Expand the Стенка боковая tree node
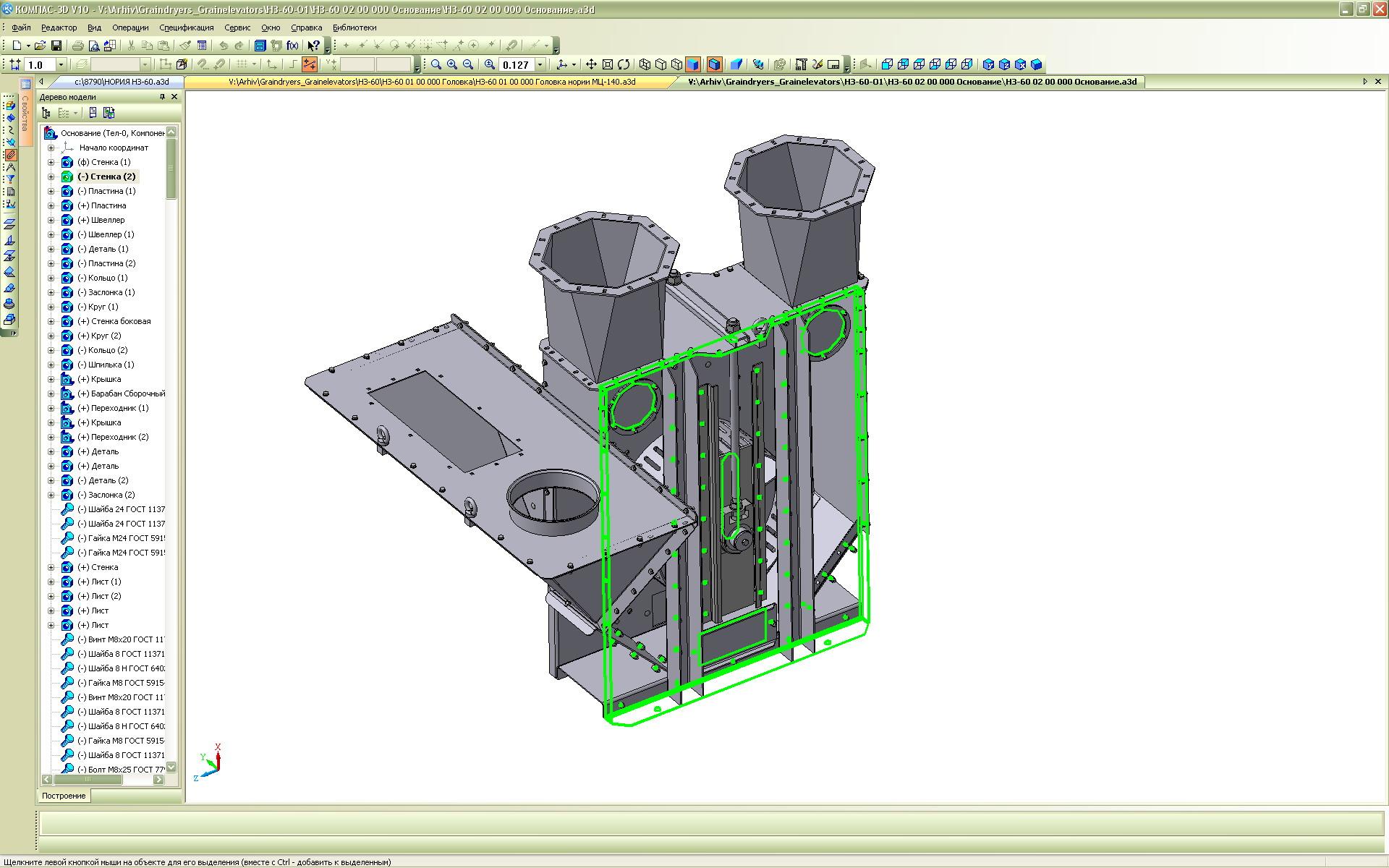This screenshot has width=1389, height=868. [x=51, y=321]
